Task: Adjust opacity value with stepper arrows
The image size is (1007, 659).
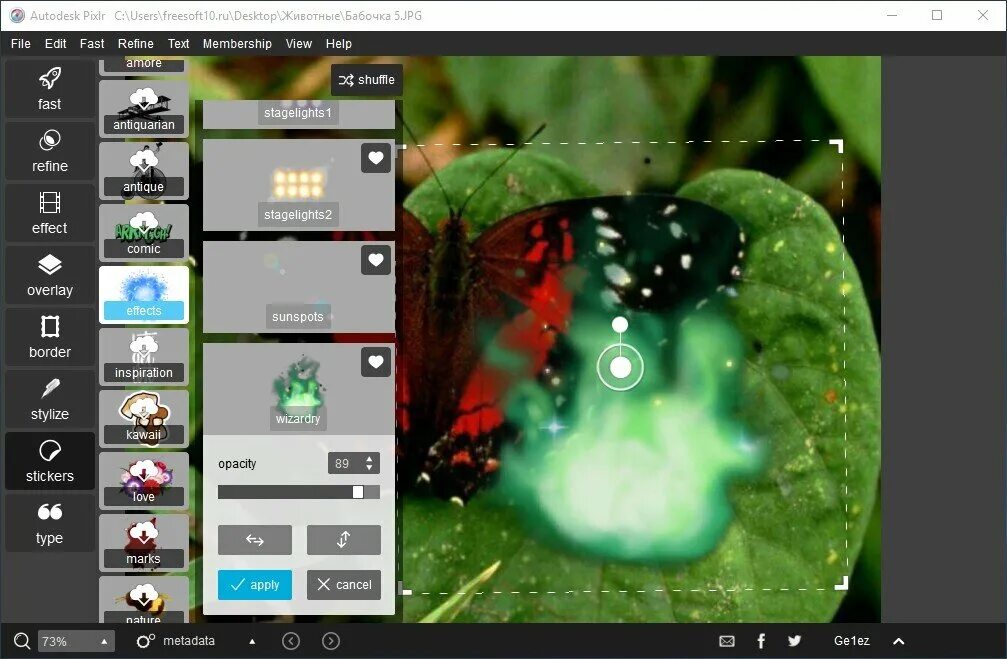Action: pyautogui.click(x=369, y=464)
